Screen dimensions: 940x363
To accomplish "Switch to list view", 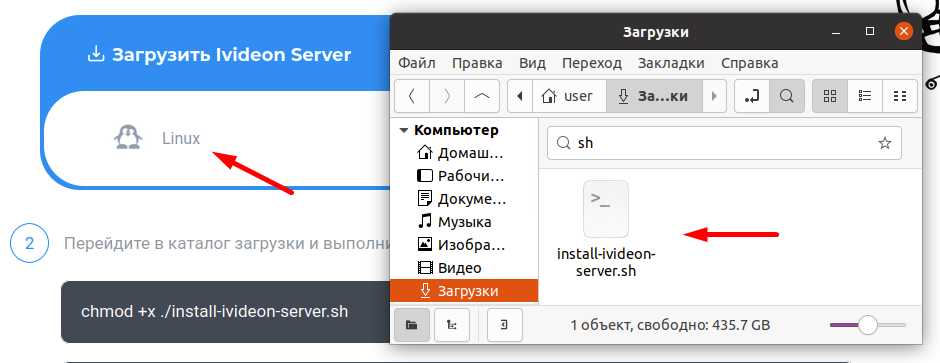I will coord(864,96).
